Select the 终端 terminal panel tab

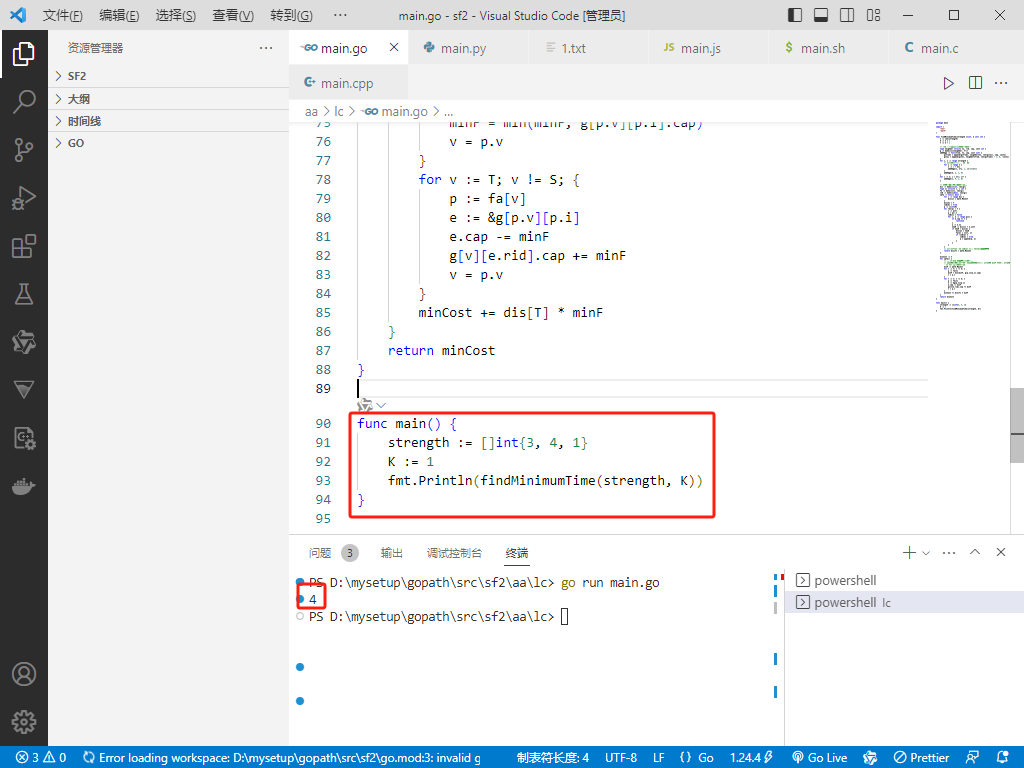click(x=517, y=553)
